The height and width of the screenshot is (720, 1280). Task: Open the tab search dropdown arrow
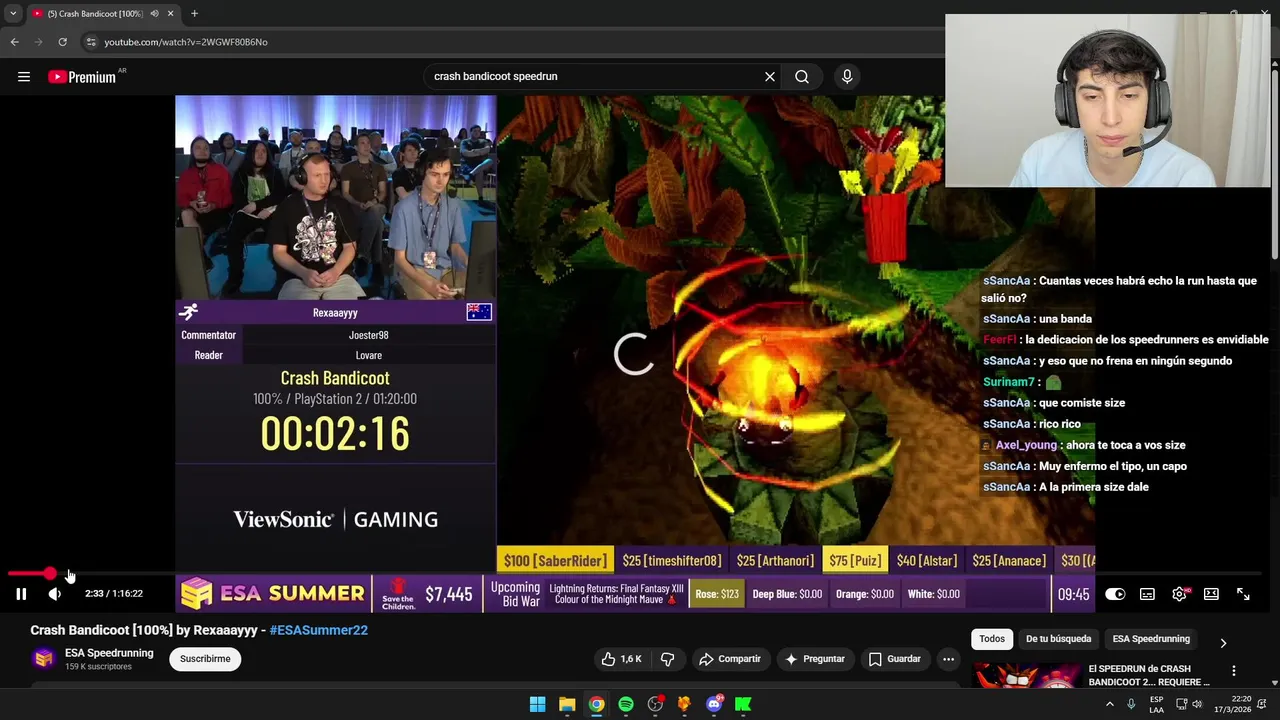[12, 14]
